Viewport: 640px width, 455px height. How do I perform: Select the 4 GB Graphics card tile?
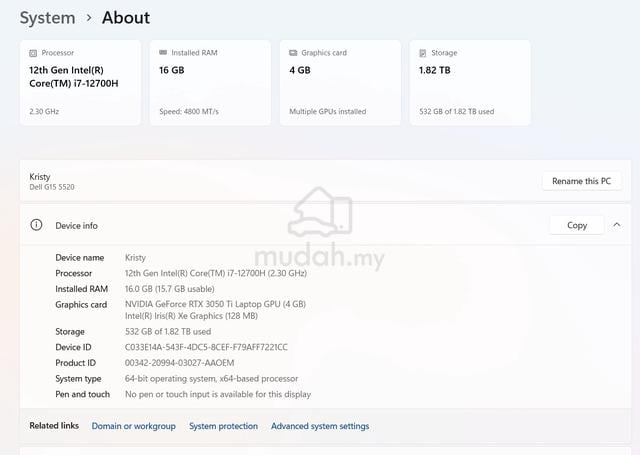340,82
